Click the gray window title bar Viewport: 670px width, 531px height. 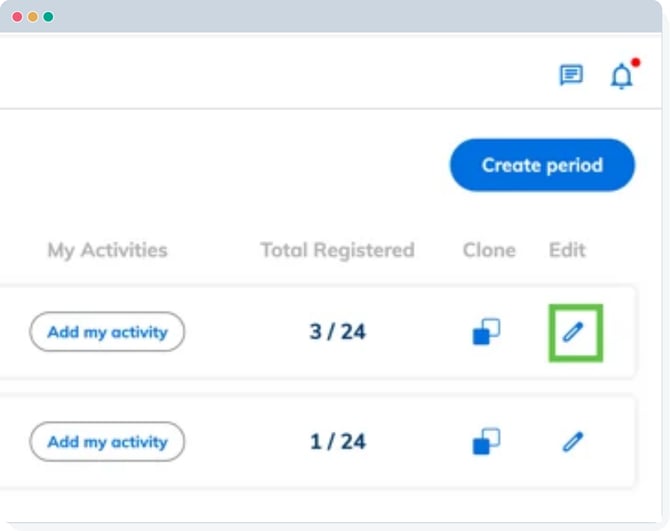point(350,16)
